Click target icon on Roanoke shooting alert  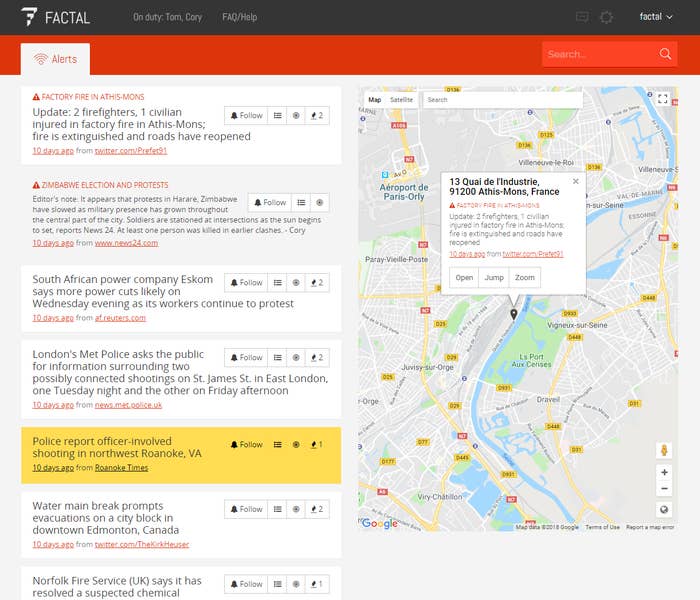(x=296, y=445)
